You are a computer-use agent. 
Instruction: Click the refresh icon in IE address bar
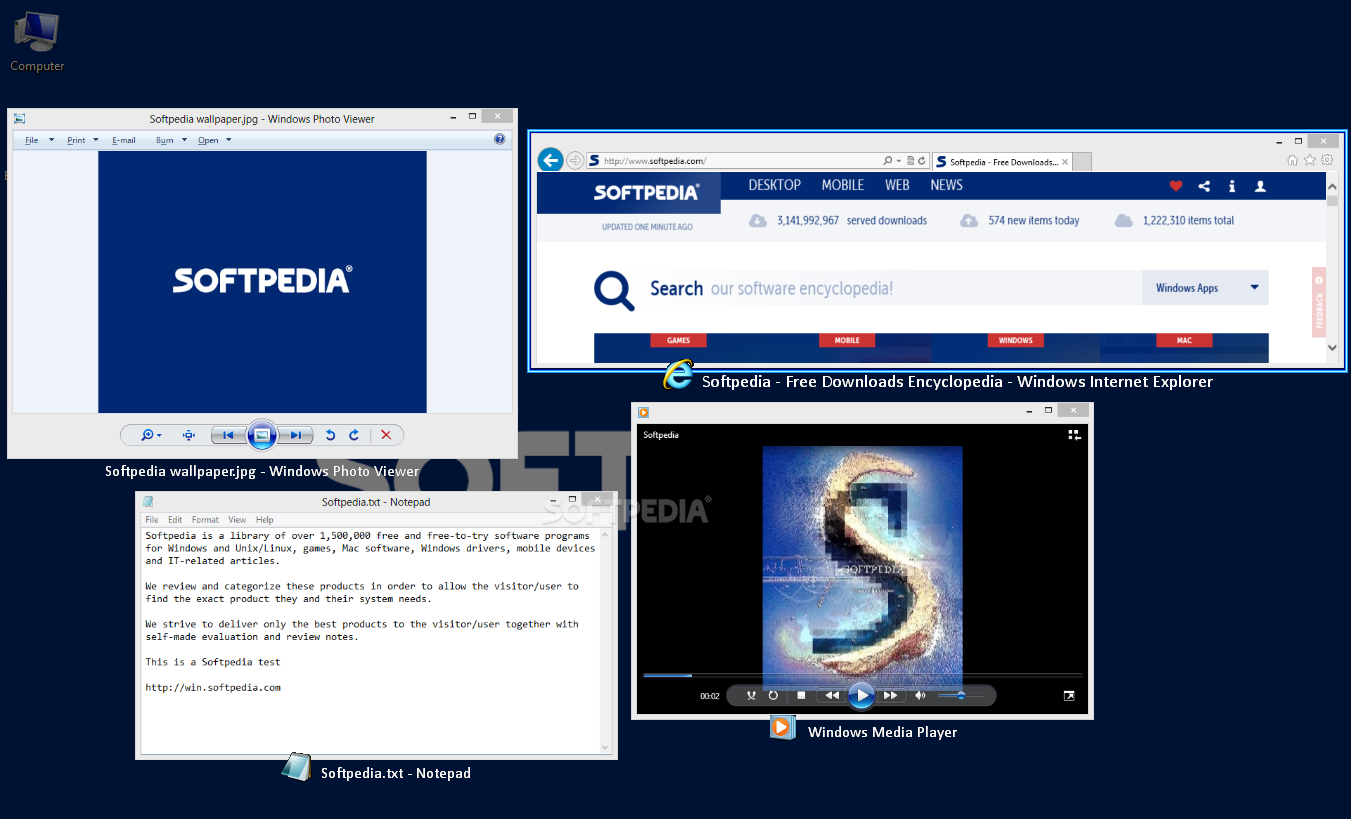921,161
